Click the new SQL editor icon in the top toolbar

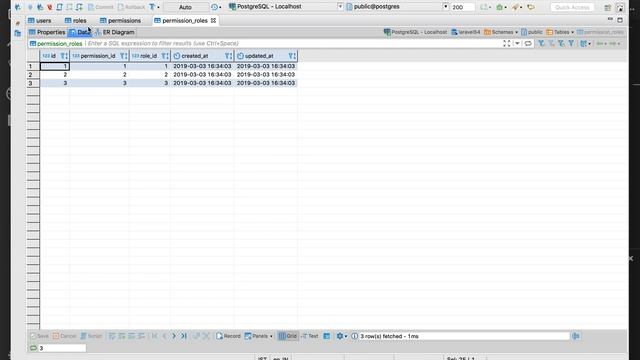pos(60,7)
